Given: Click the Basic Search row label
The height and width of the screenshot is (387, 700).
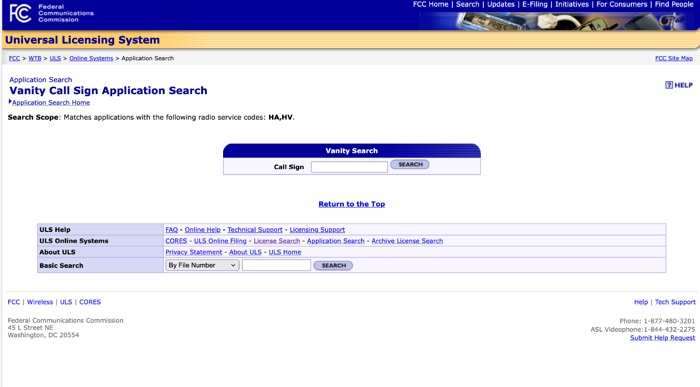Looking at the screenshot, I should [x=61, y=266].
